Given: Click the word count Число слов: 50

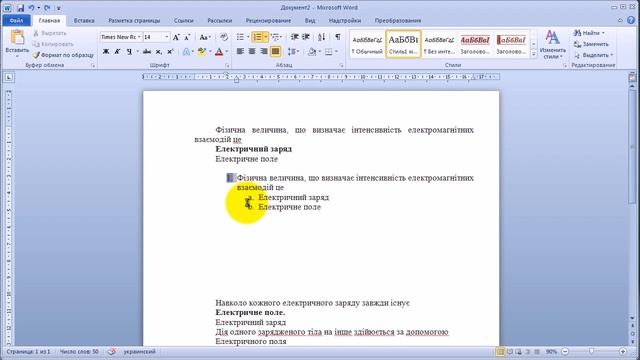Looking at the screenshot, I should (79, 351).
